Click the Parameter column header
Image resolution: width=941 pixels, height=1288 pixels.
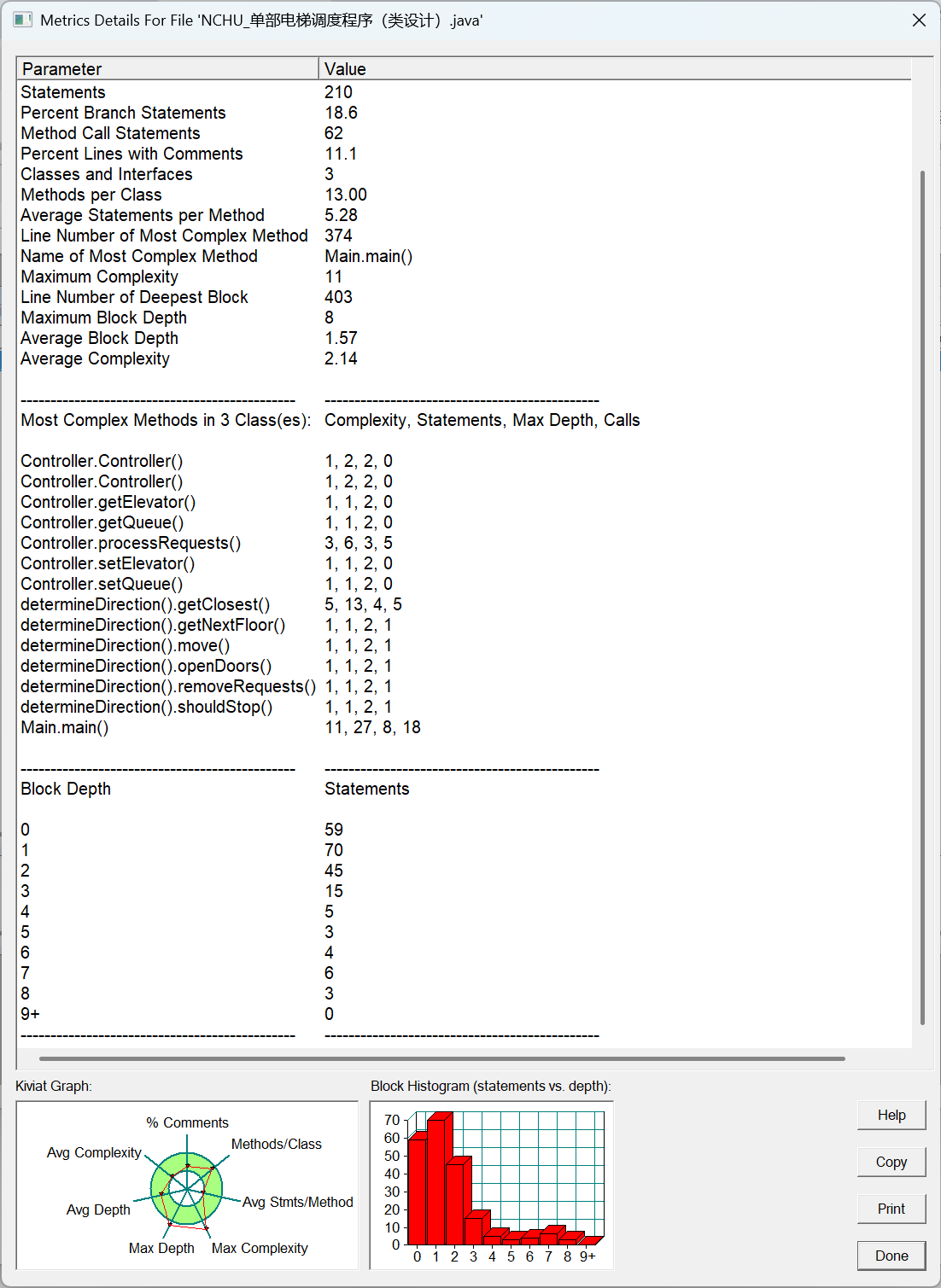click(167, 68)
